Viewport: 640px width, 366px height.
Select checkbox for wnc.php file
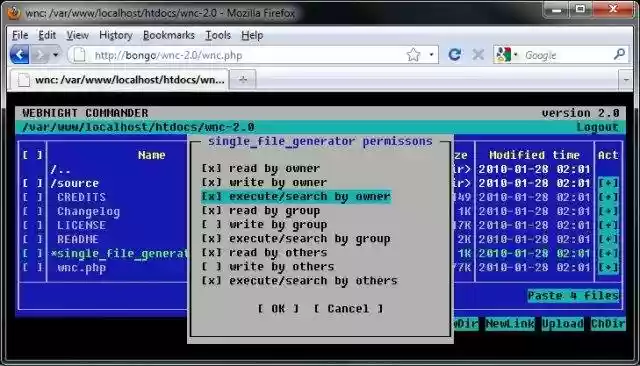pos(33,268)
